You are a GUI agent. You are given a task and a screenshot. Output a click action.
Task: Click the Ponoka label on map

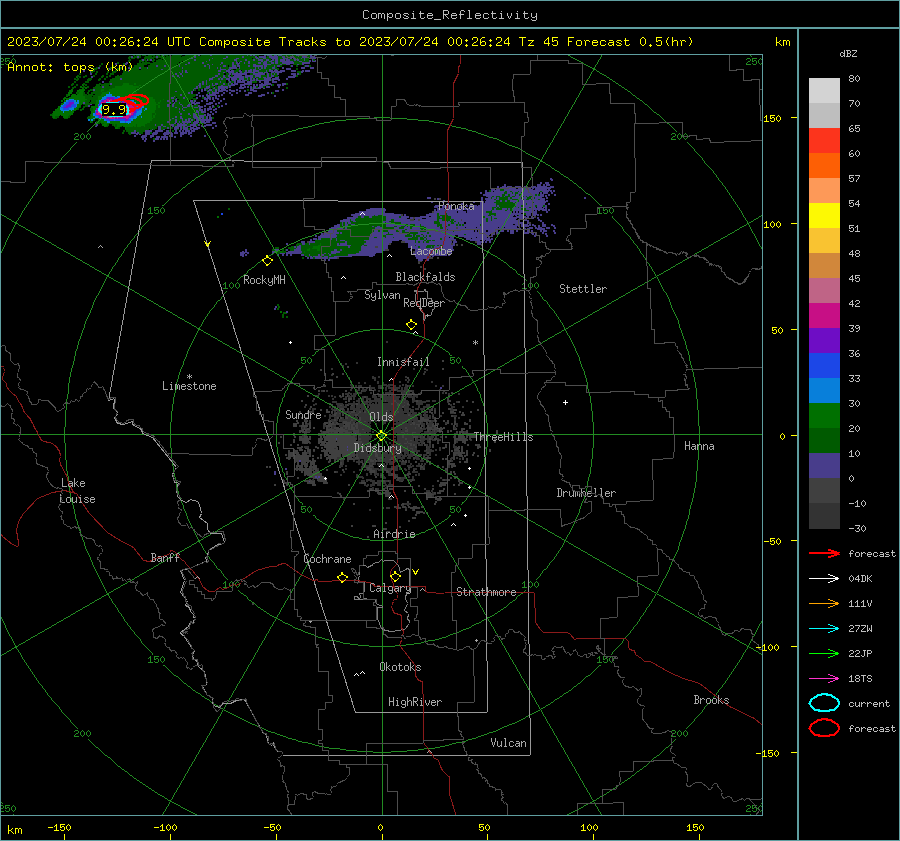(x=456, y=206)
